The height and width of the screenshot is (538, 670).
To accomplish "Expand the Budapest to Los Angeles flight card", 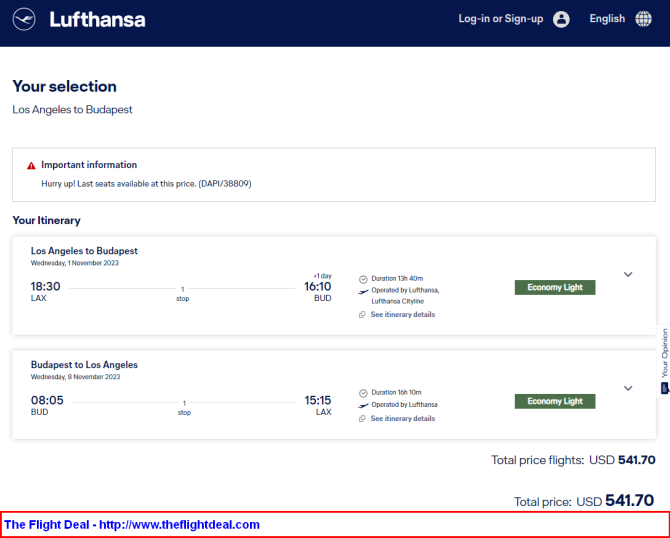I will point(628,388).
